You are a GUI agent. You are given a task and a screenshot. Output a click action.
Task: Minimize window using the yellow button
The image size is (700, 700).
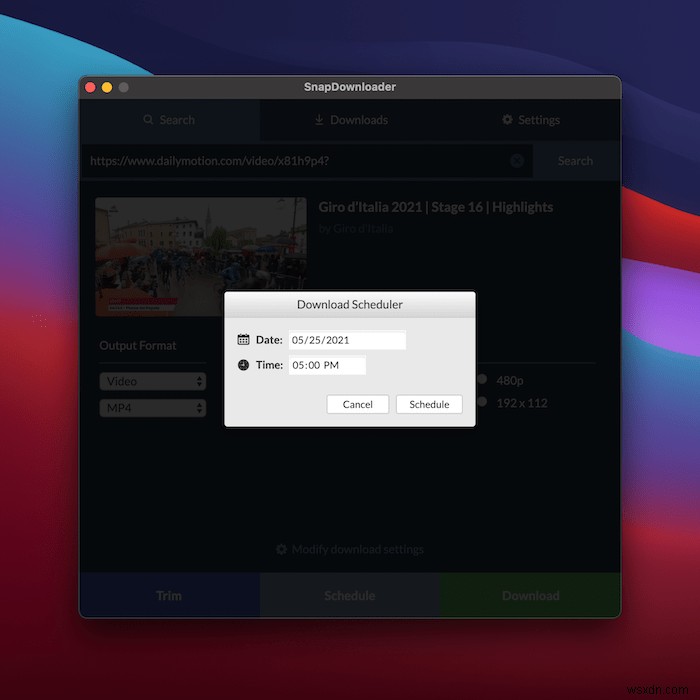(107, 87)
